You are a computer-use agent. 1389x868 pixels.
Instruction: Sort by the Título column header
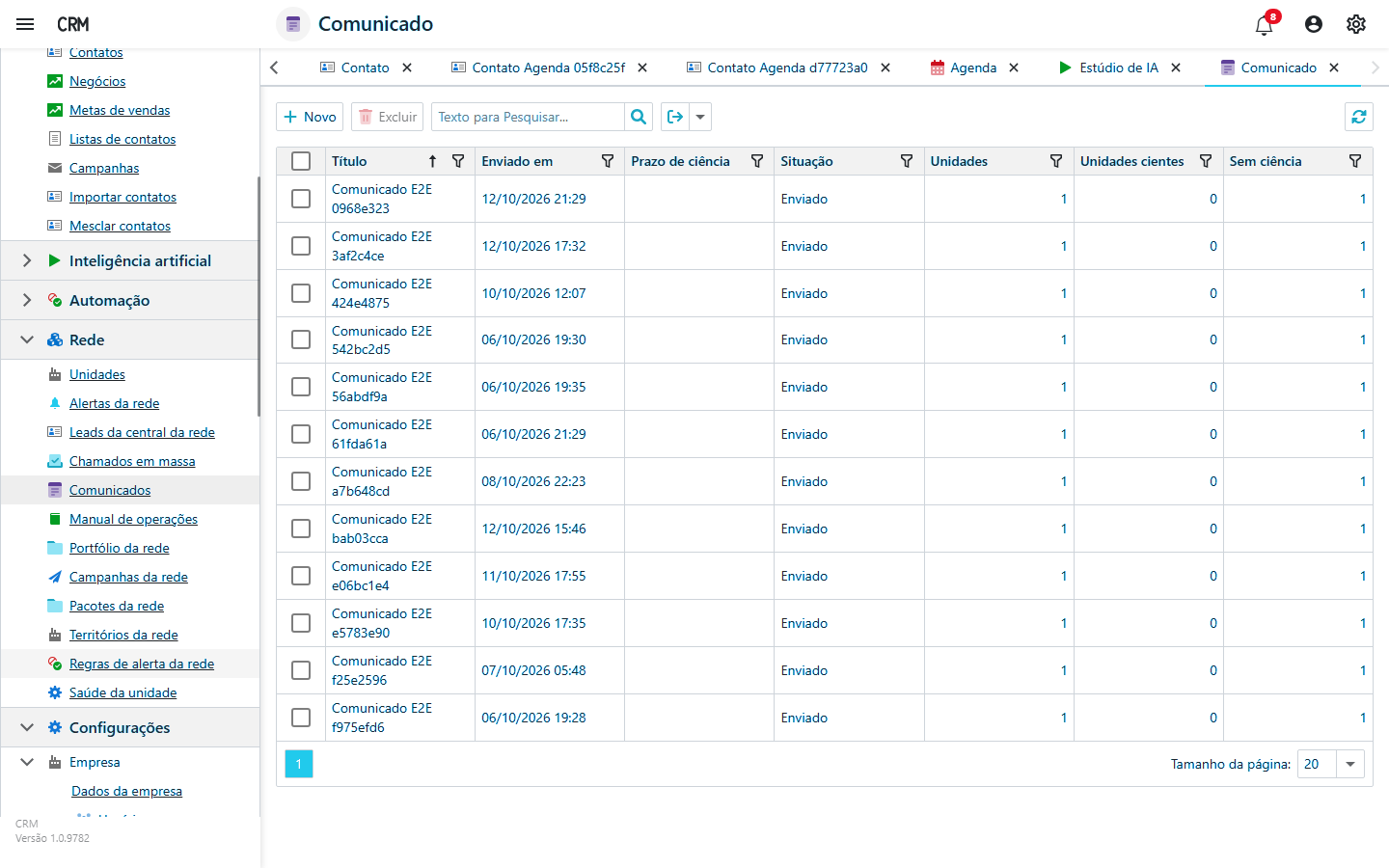349,161
